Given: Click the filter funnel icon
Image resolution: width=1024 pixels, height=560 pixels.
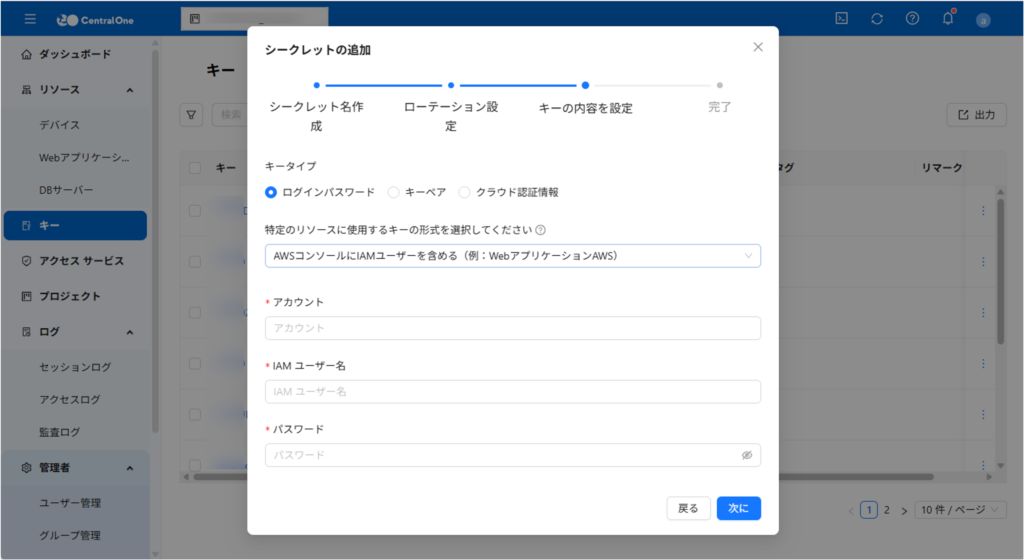Looking at the screenshot, I should (x=191, y=115).
